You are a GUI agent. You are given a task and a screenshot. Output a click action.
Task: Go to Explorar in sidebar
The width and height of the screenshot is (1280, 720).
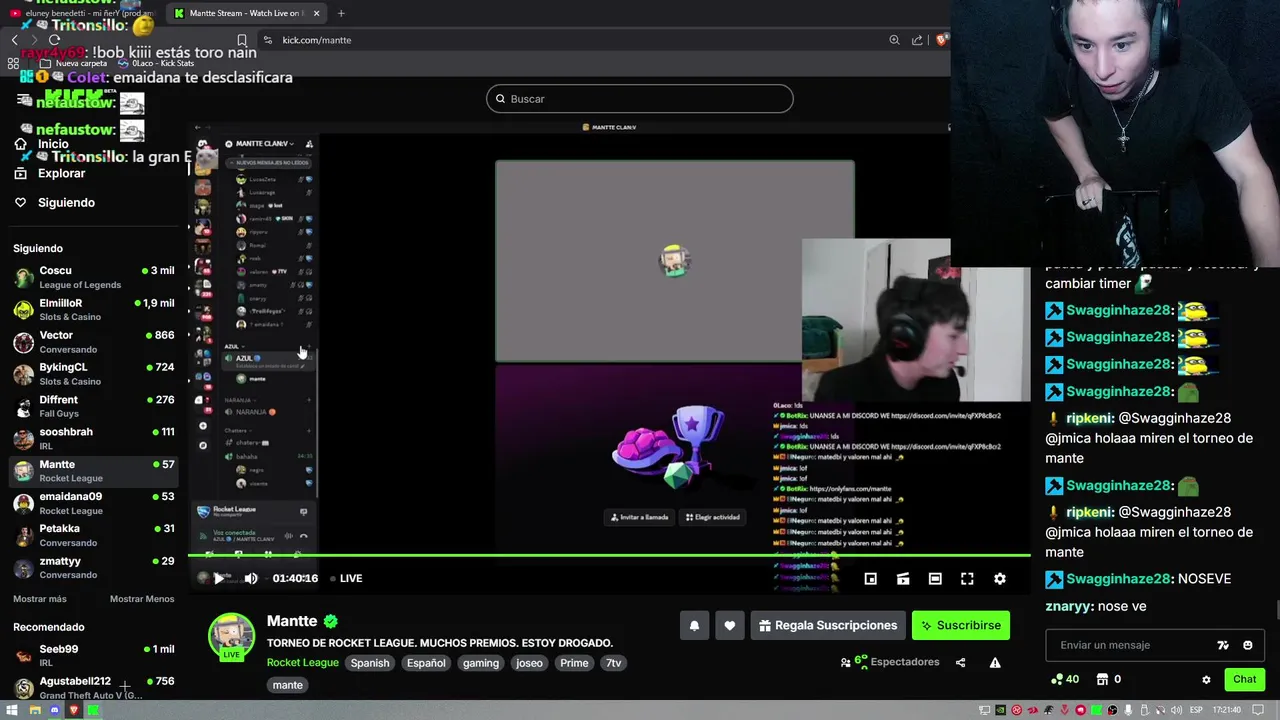(61, 173)
